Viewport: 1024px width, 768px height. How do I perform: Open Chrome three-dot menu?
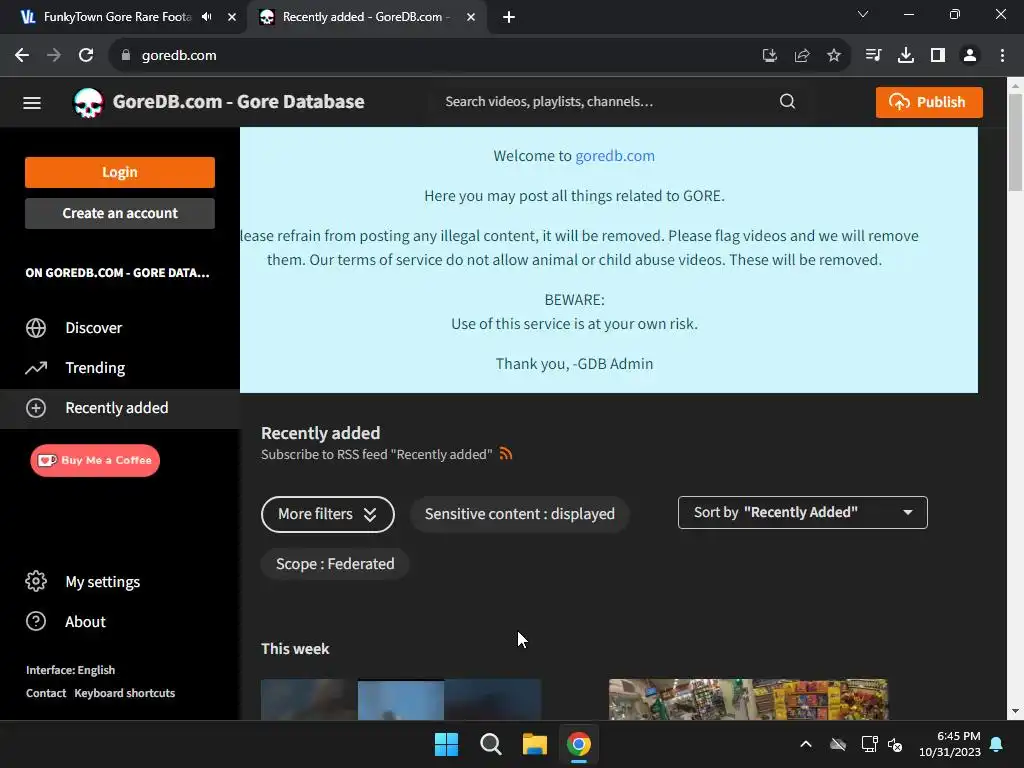pos(1002,56)
